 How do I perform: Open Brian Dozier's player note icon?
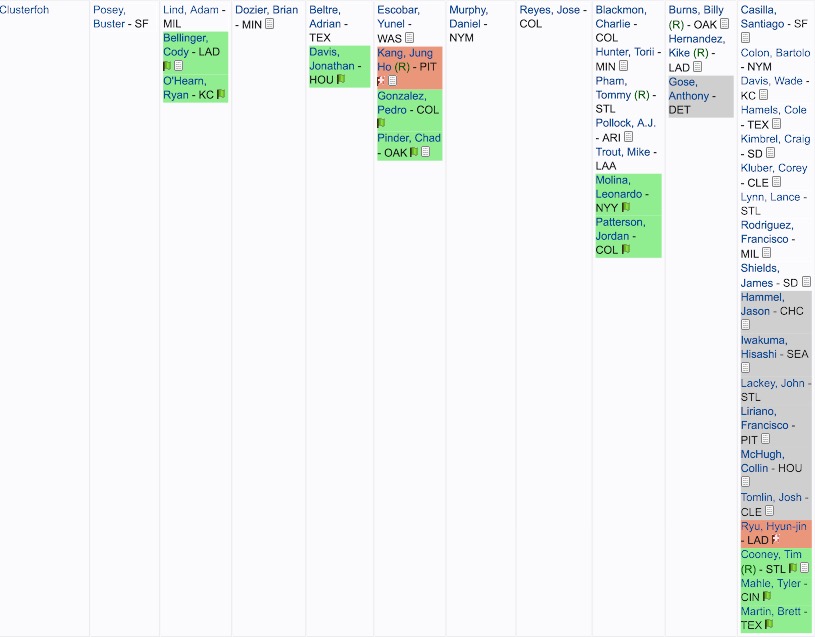(x=269, y=23)
